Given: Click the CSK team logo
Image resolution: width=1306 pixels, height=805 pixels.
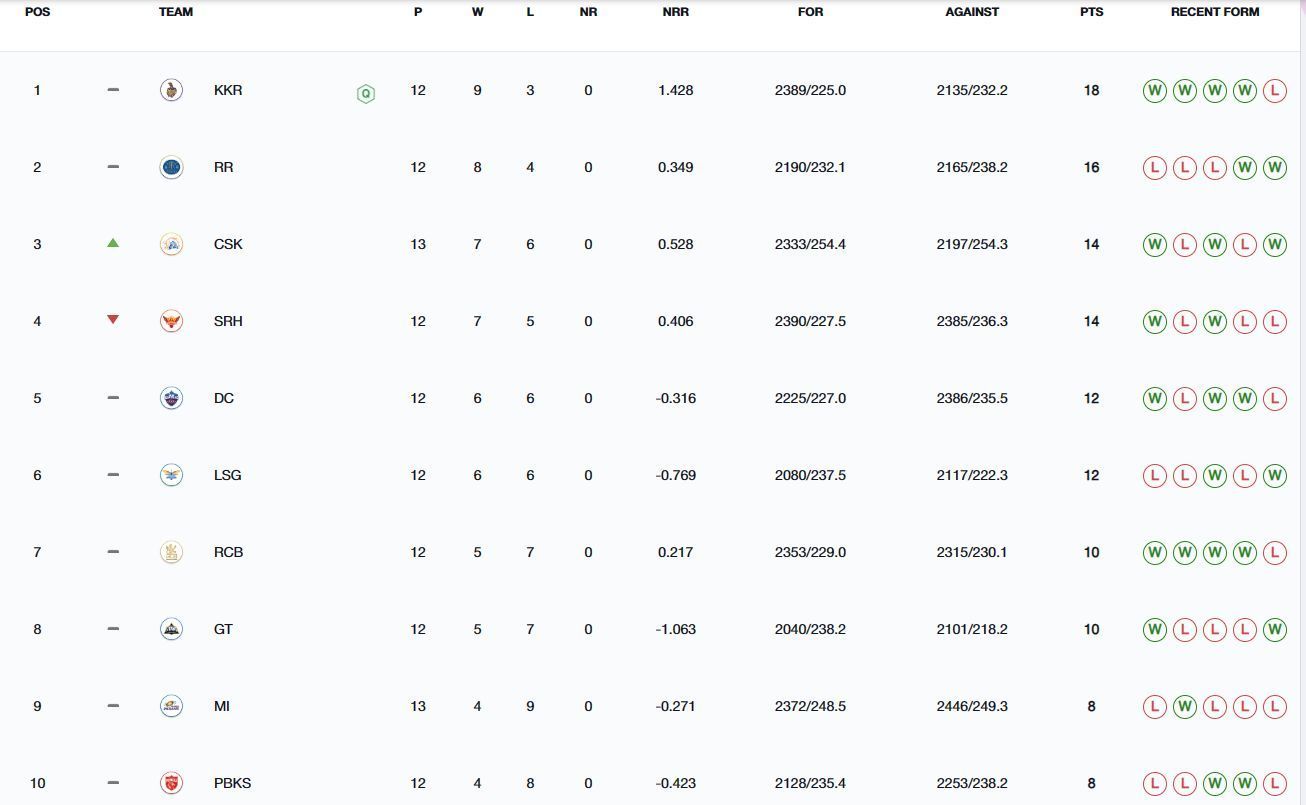Looking at the screenshot, I should click(171, 244).
